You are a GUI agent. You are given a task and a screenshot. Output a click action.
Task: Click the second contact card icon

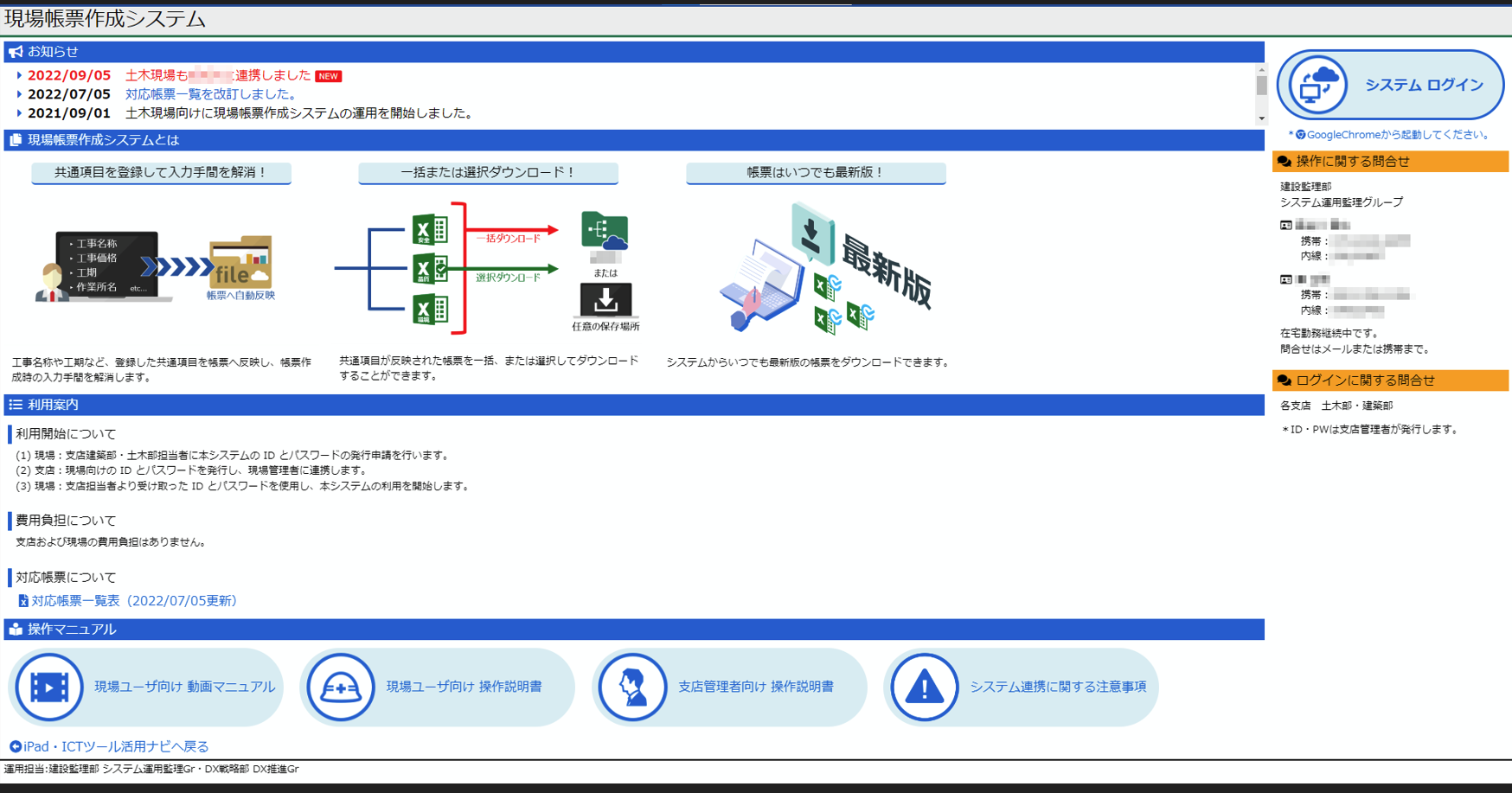tap(1286, 280)
